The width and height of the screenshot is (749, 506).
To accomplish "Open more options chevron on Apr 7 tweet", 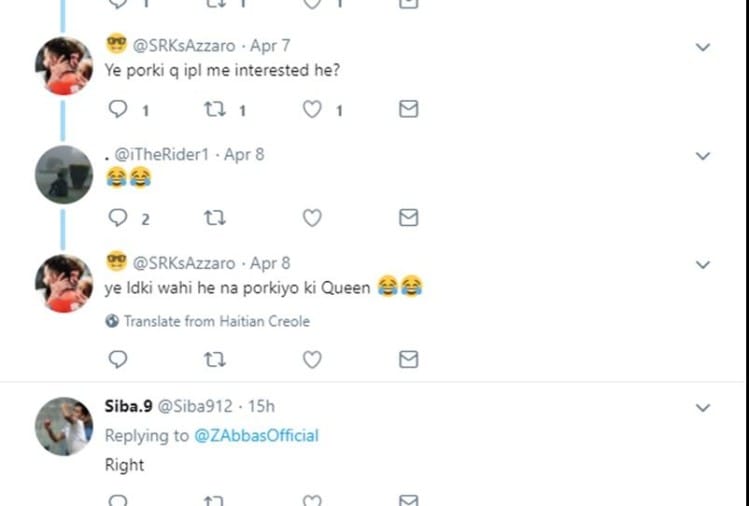I will point(703,47).
